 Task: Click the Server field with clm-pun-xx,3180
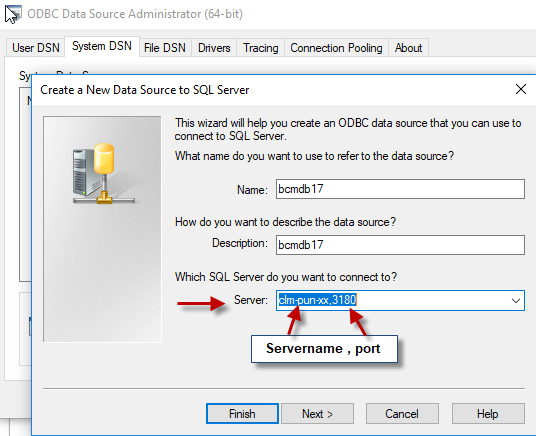(x=393, y=301)
